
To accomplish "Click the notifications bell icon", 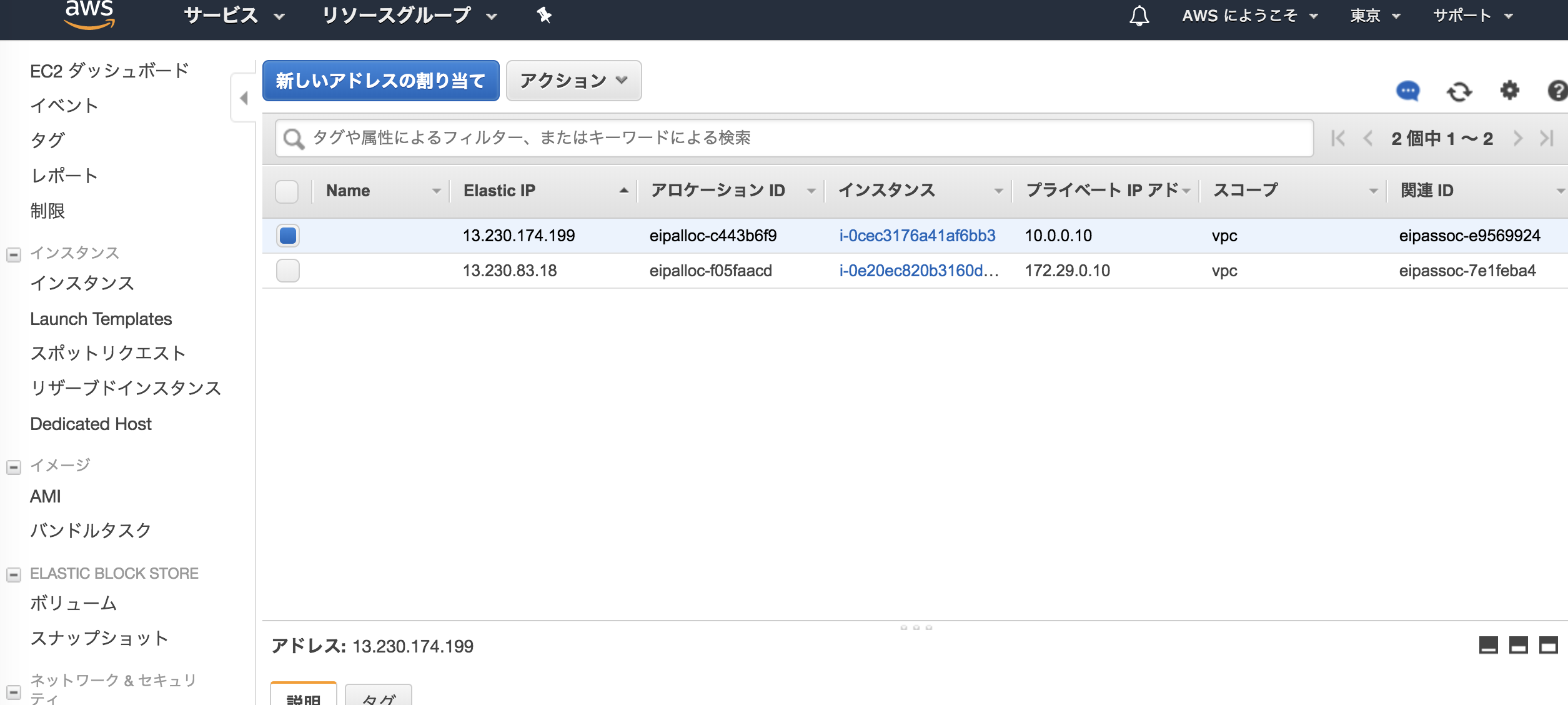I will click(1138, 16).
